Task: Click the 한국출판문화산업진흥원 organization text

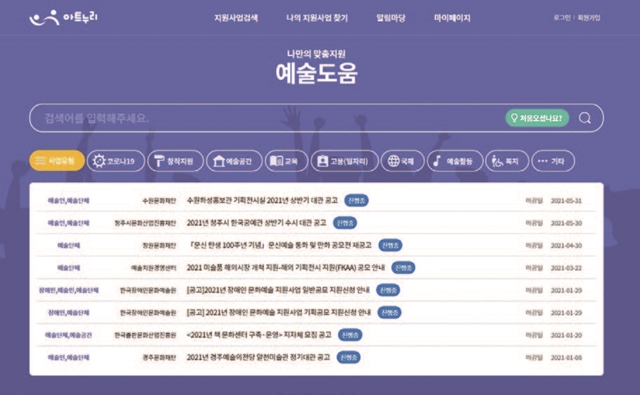Action: click(145, 335)
